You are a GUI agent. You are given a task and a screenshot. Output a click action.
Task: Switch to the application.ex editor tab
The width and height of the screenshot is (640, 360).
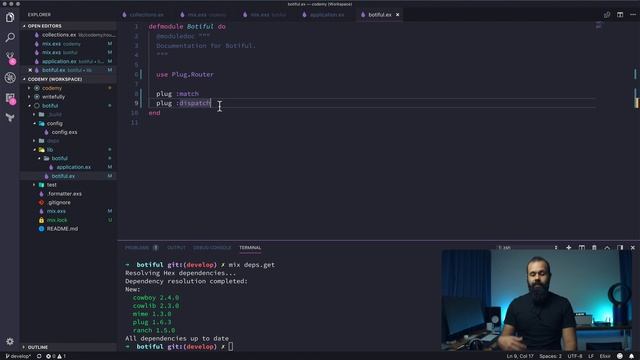click(x=327, y=15)
